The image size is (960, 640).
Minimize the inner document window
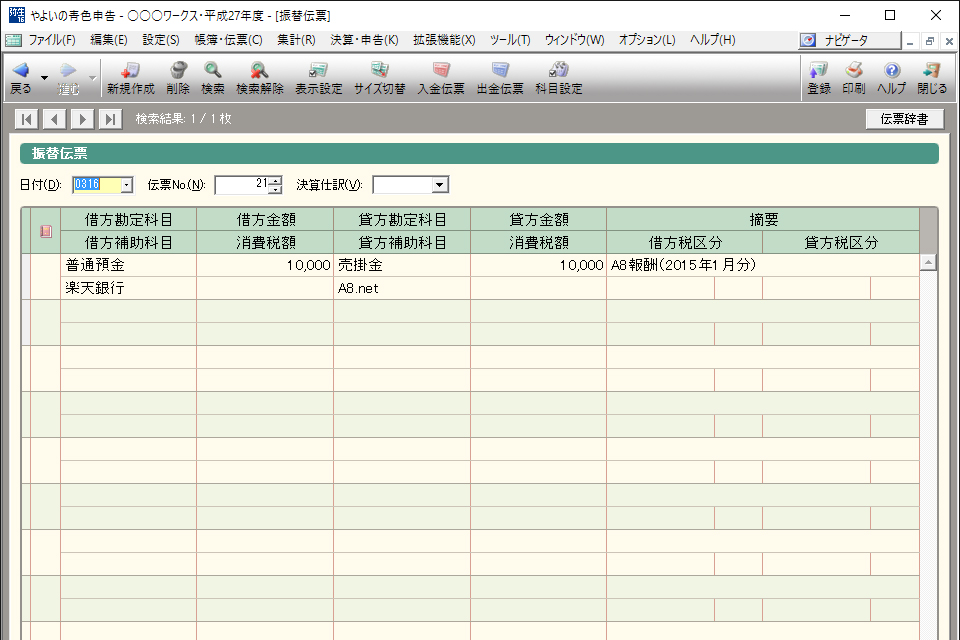point(910,41)
